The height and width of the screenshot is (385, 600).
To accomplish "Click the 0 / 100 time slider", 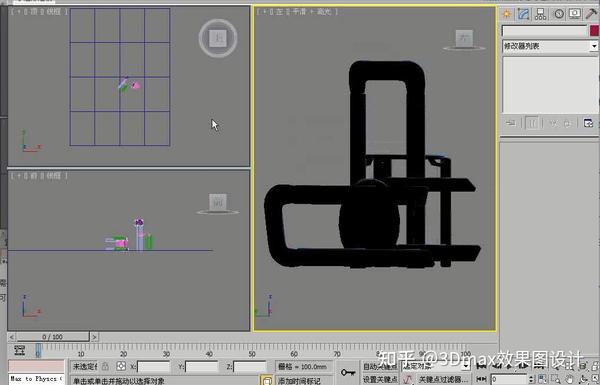I will (53, 337).
